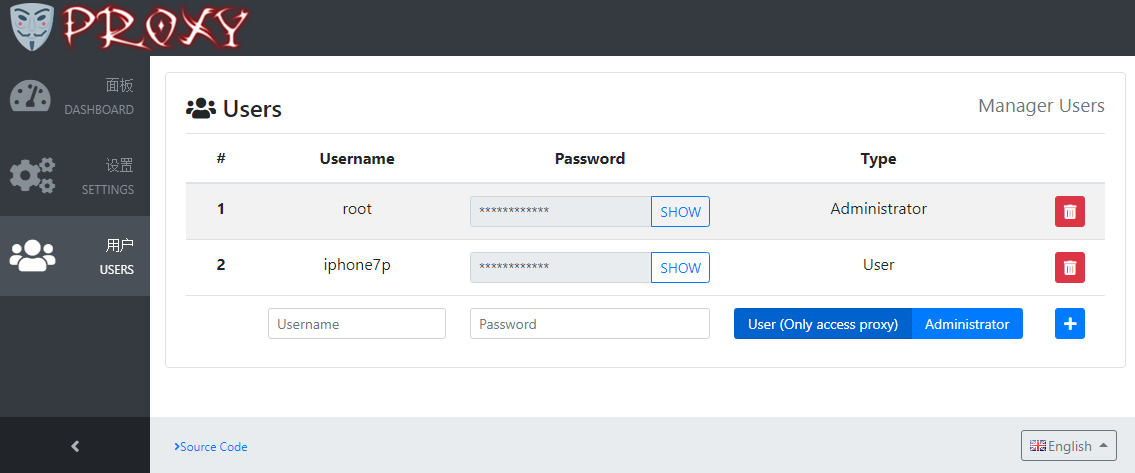
Task: Click the 'iphone7p' username cell
Action: [357, 264]
